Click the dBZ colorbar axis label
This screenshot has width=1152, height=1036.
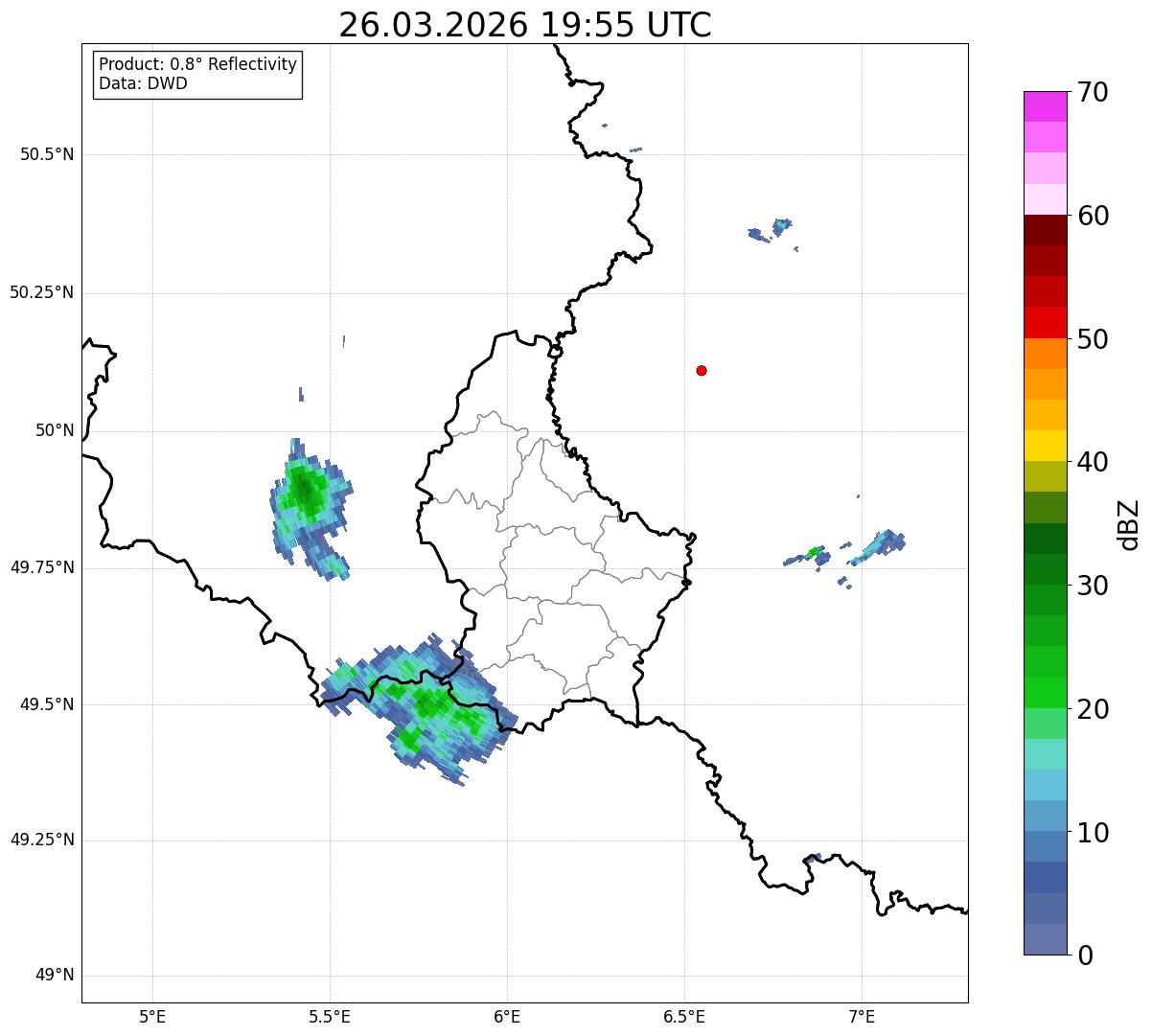pyautogui.click(x=1129, y=524)
